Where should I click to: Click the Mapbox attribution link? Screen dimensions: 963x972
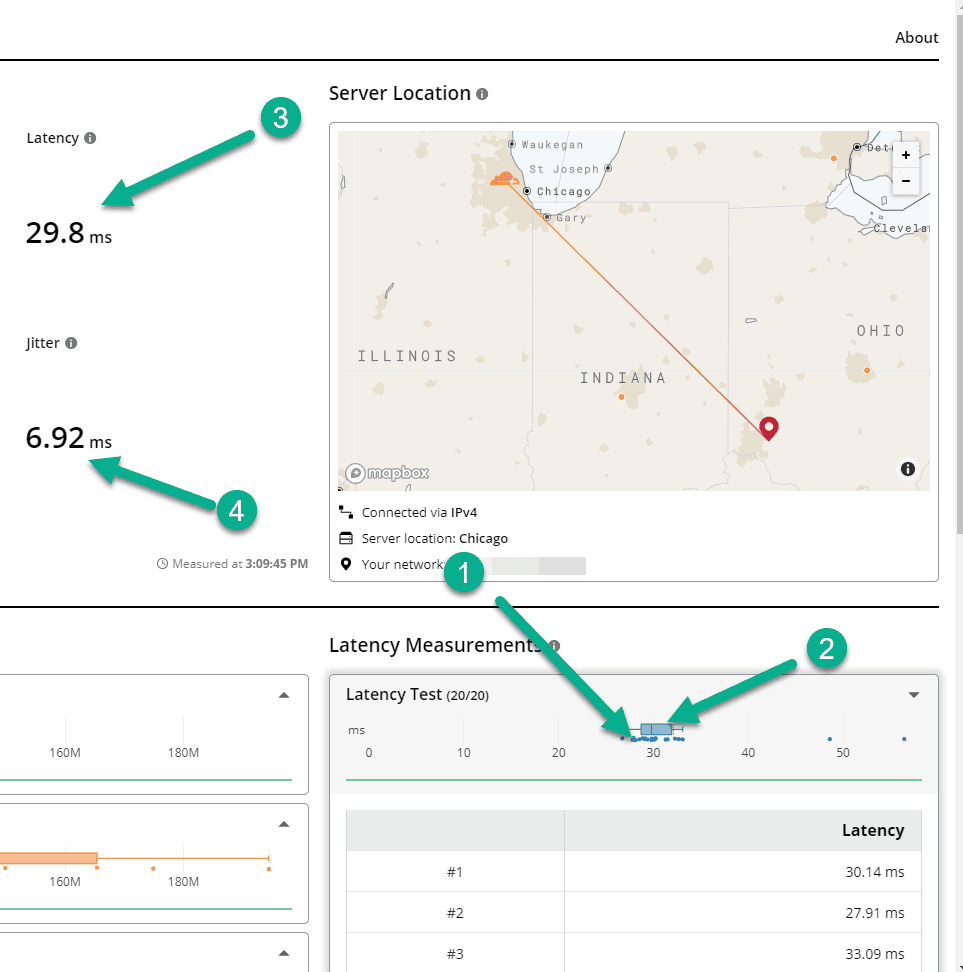click(x=387, y=472)
